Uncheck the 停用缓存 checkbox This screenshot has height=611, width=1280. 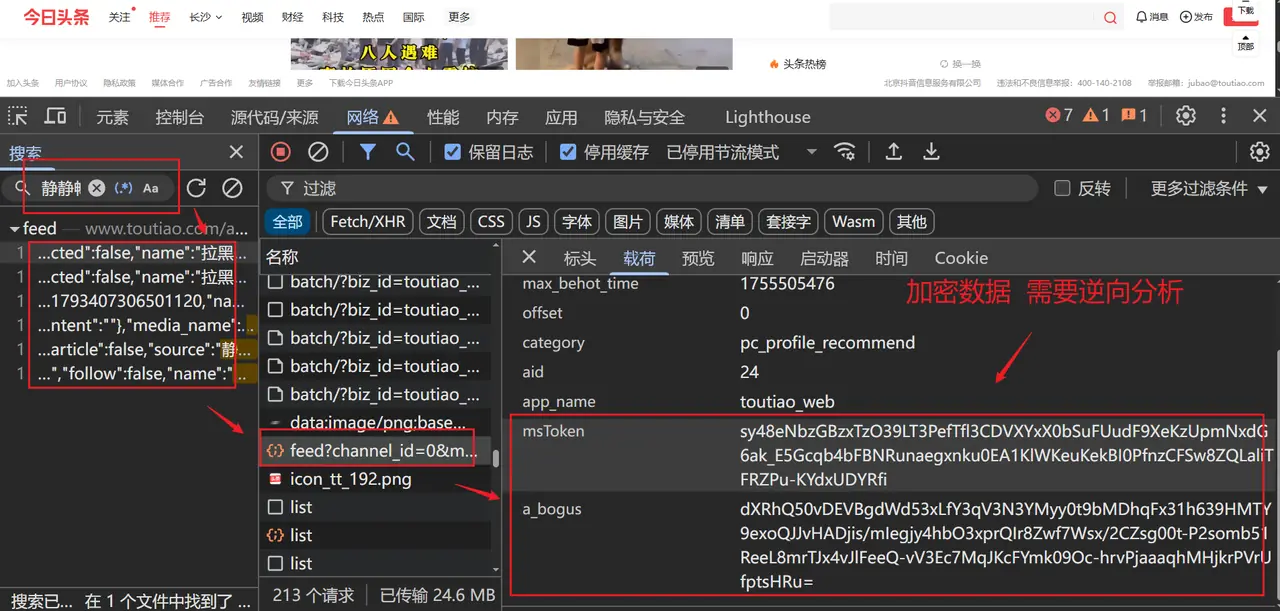(x=568, y=152)
